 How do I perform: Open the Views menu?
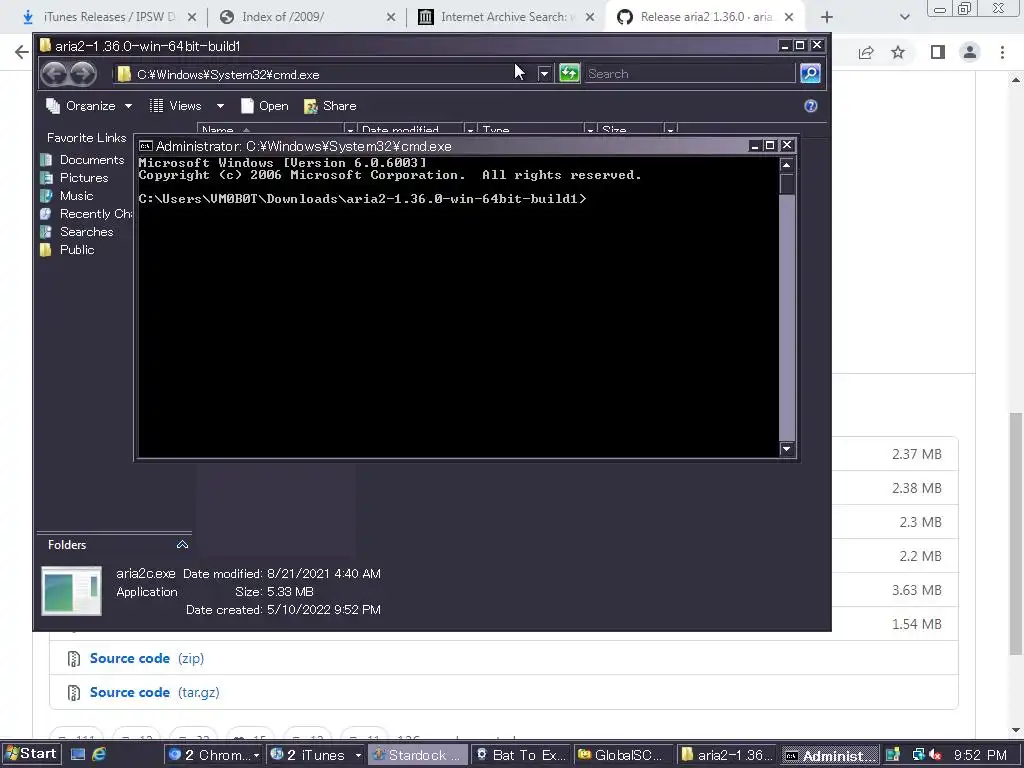point(176,106)
